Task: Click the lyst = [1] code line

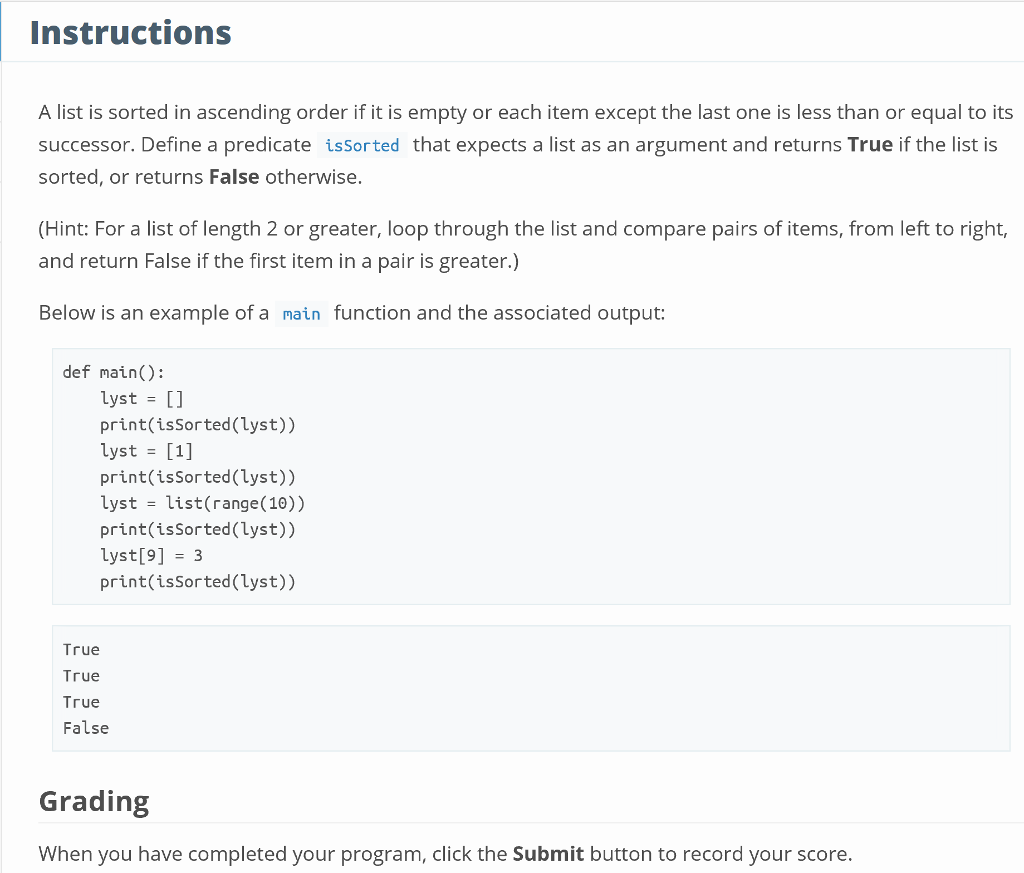Action: [x=146, y=451]
